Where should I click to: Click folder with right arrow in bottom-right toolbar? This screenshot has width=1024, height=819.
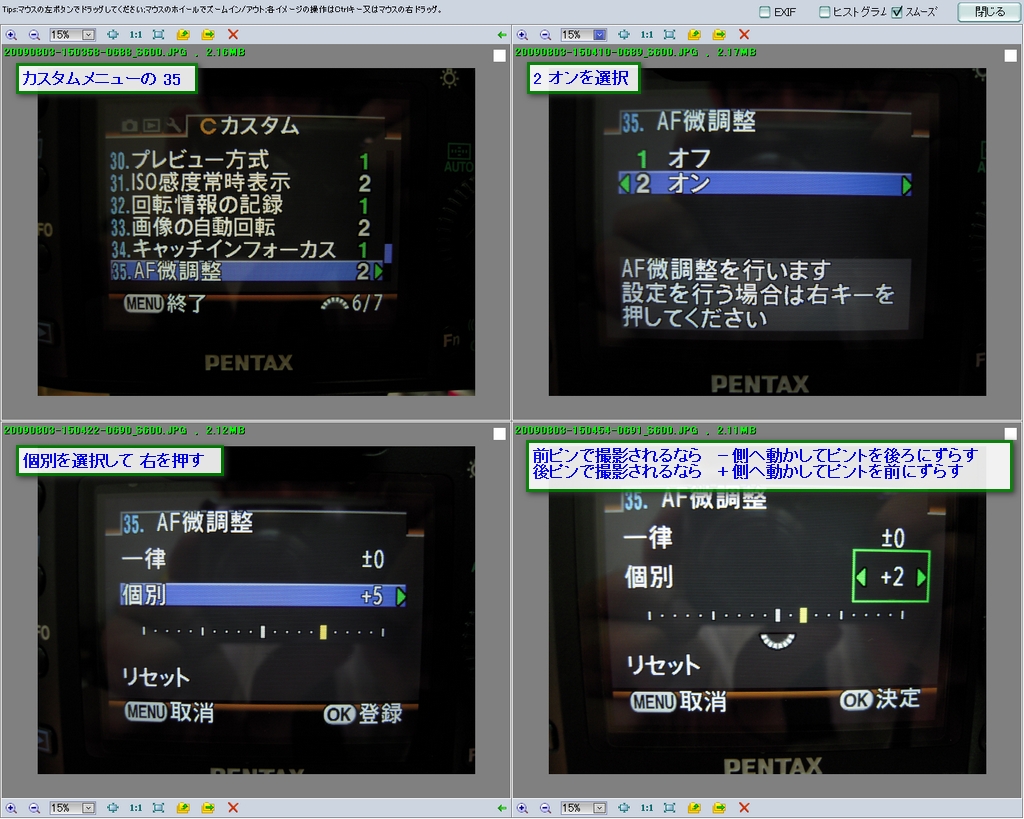(719, 808)
